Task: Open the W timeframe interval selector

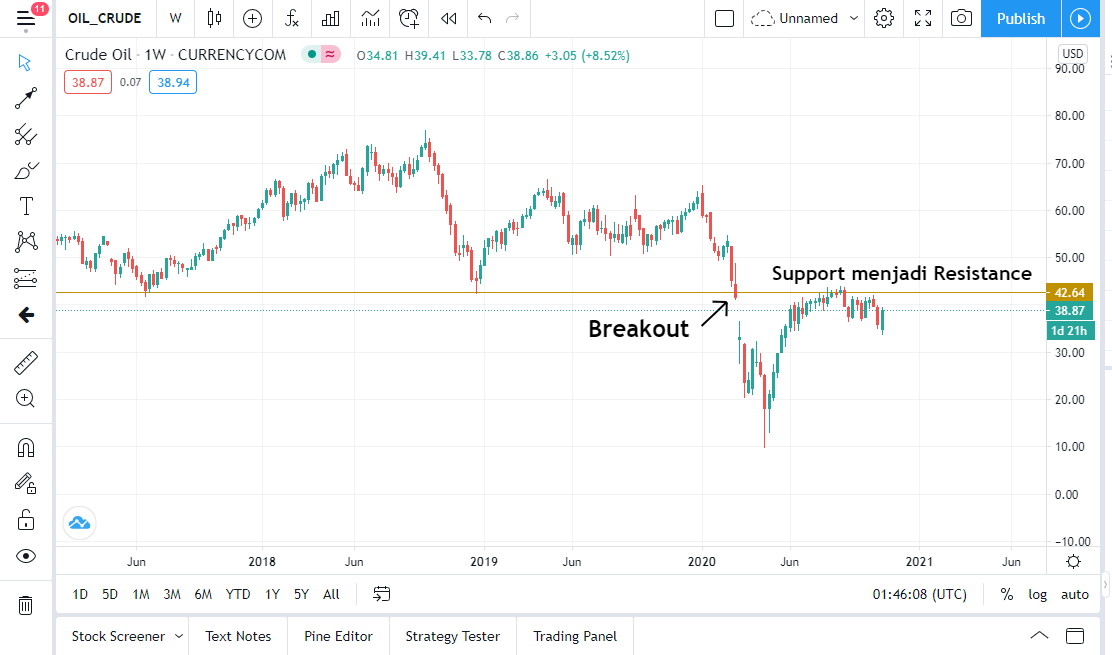Action: coord(176,18)
